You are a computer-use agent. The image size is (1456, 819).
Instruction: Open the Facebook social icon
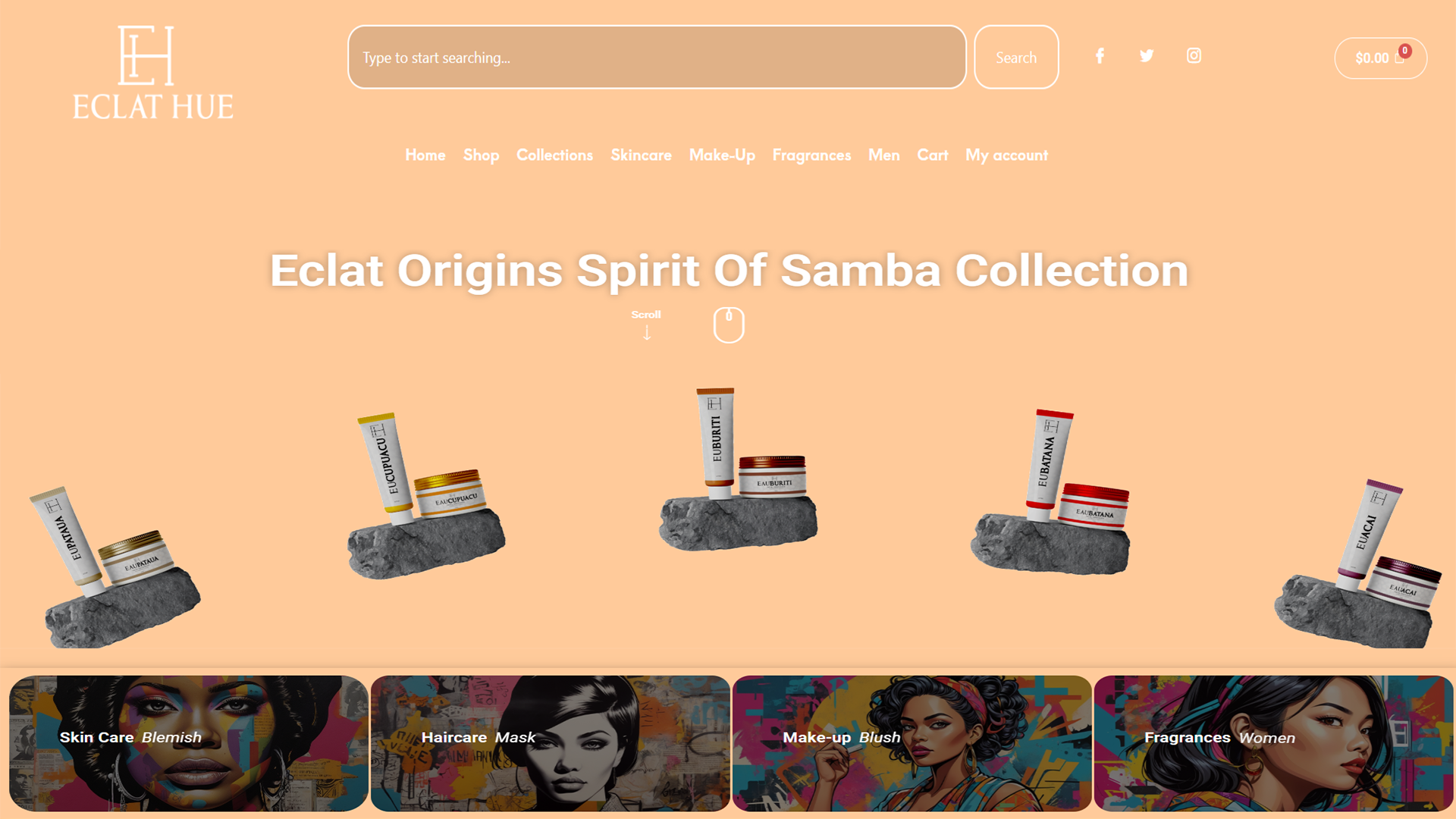tap(1100, 56)
